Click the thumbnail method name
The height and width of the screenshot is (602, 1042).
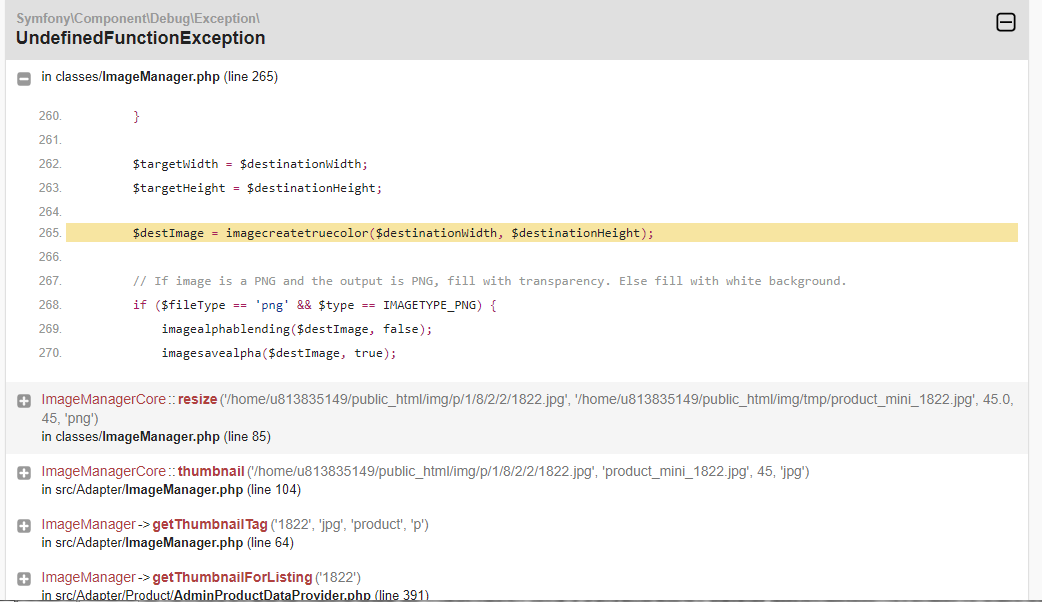pos(211,471)
